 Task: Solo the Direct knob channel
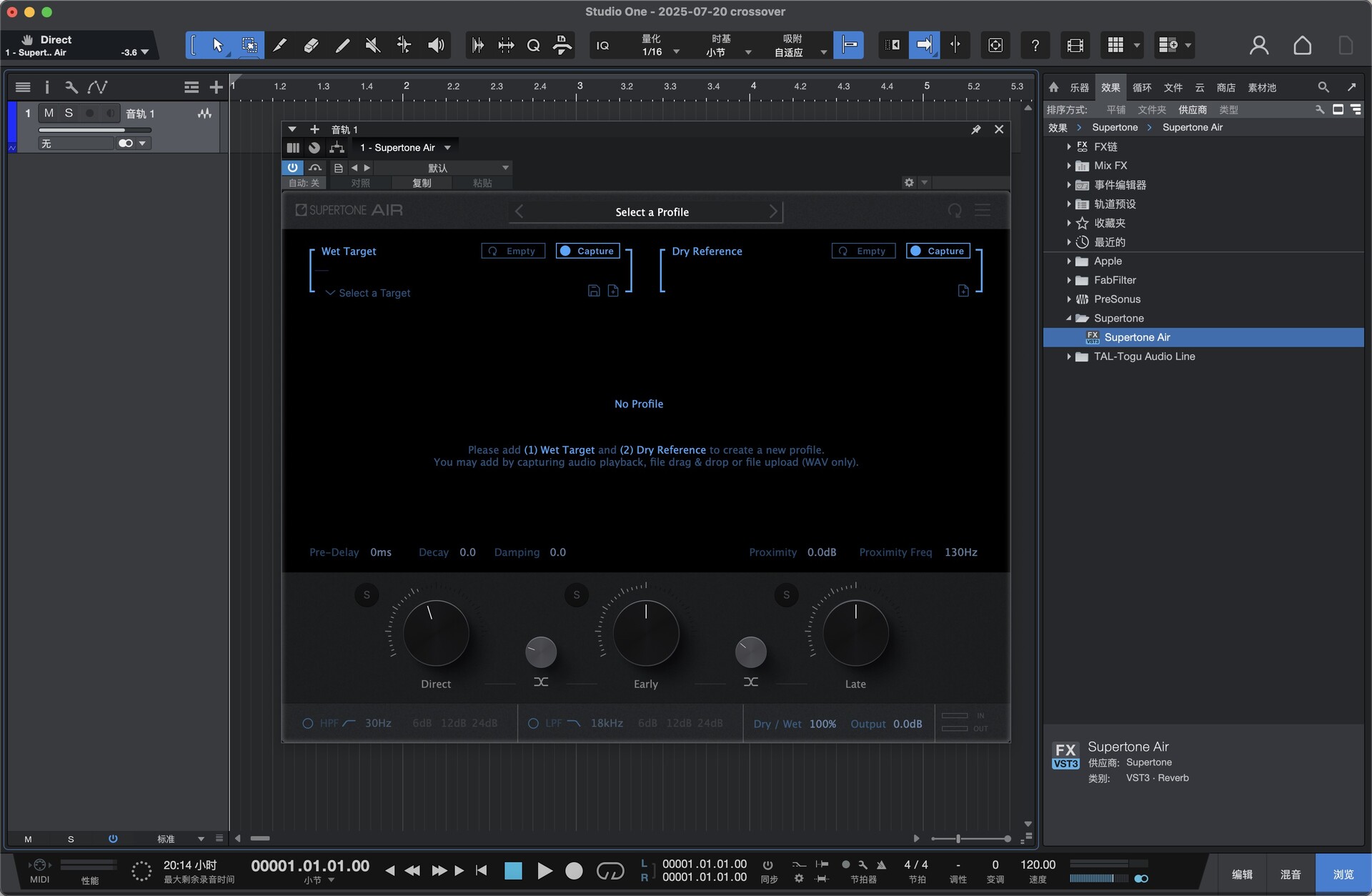coord(367,595)
